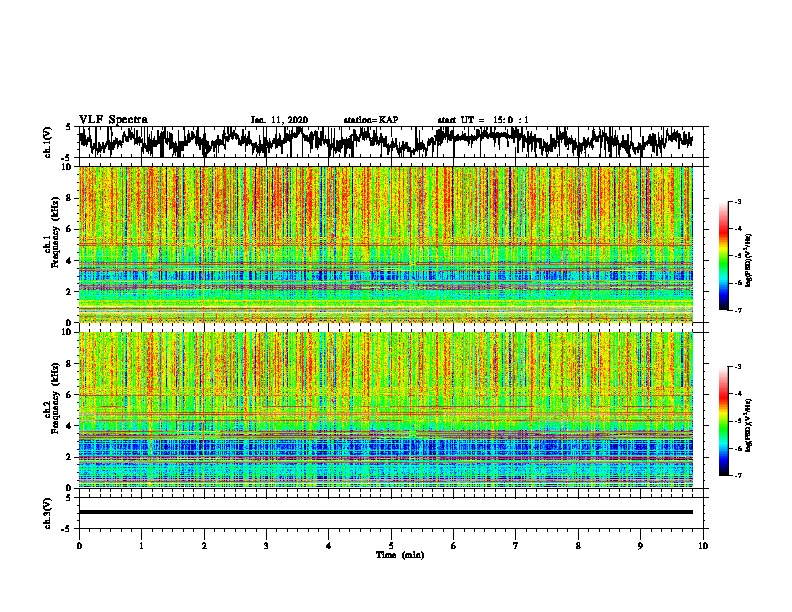Image resolution: width=792 pixels, height=612 pixels.
Task: Click the ch.1 color scale bar
Action: (723, 256)
